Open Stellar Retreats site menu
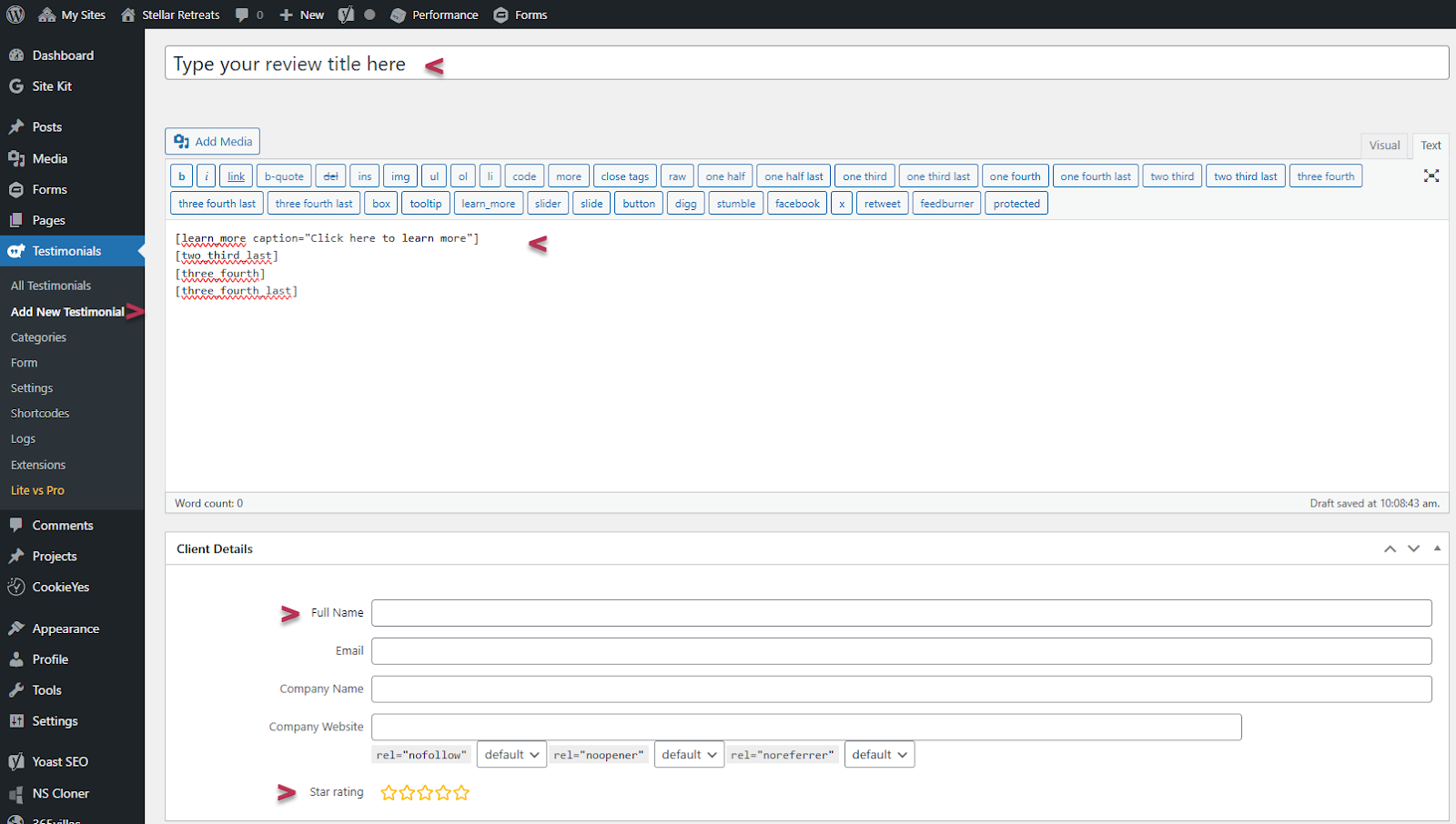The width and height of the screenshot is (1456, 824). (x=170, y=15)
